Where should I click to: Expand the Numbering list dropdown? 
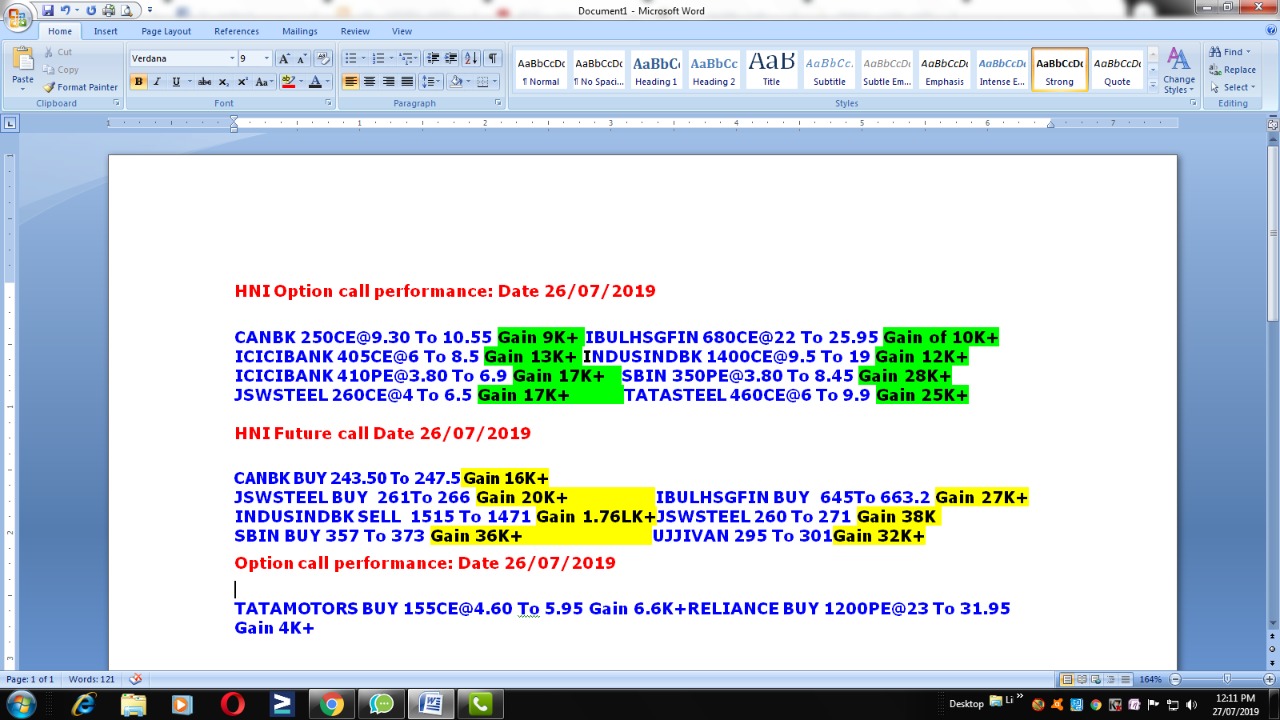(x=390, y=59)
